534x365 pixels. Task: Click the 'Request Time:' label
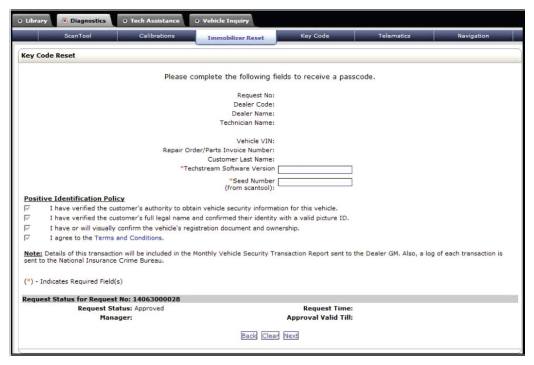point(328,308)
